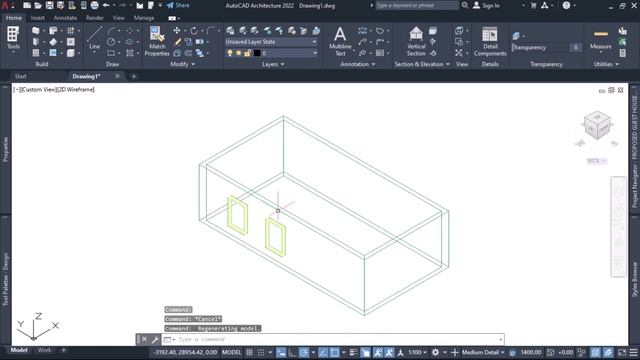Switch to Render ribbon tab
Image resolution: width=640 pixels, height=360 pixels.
pos(95,18)
